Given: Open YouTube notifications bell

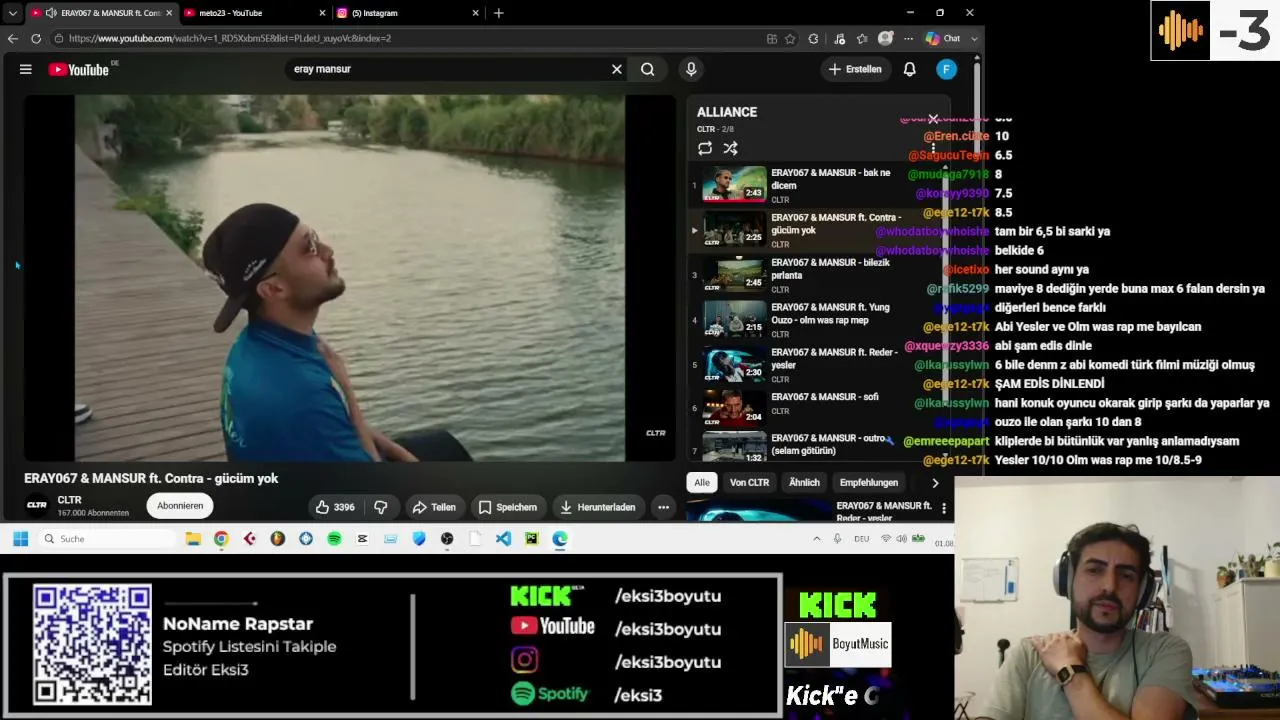Looking at the screenshot, I should coord(910,69).
